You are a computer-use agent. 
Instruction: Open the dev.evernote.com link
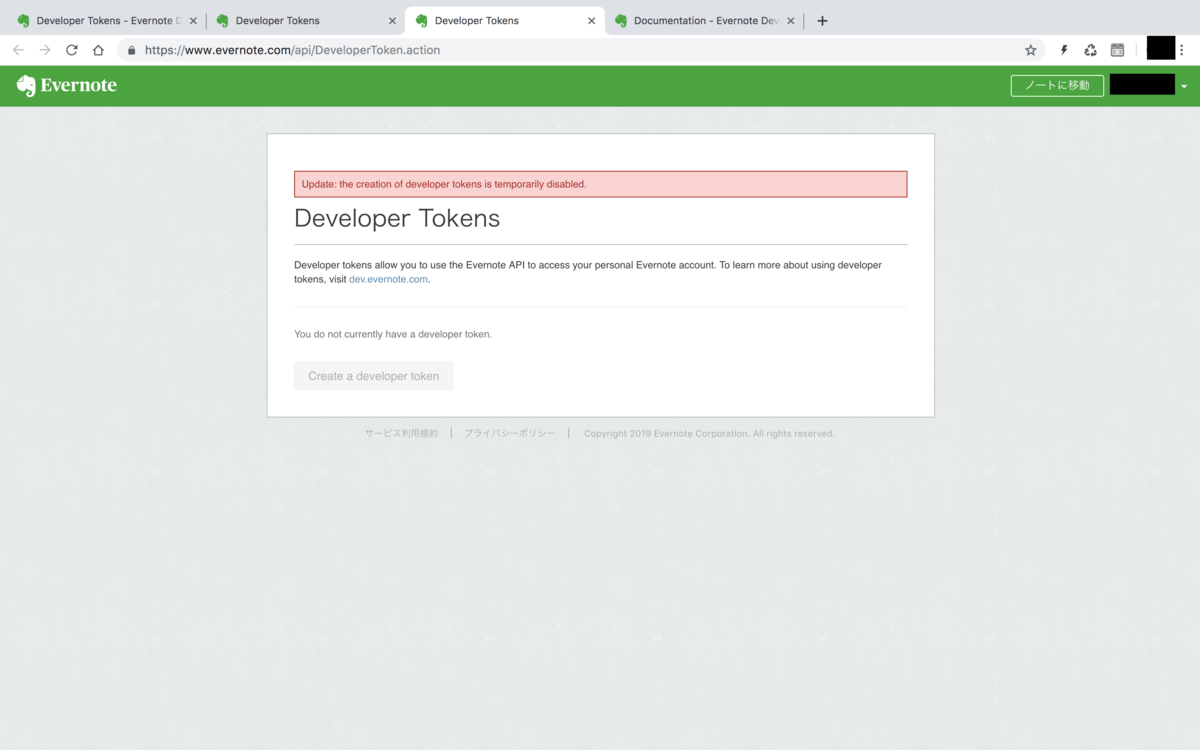pyautogui.click(x=388, y=280)
